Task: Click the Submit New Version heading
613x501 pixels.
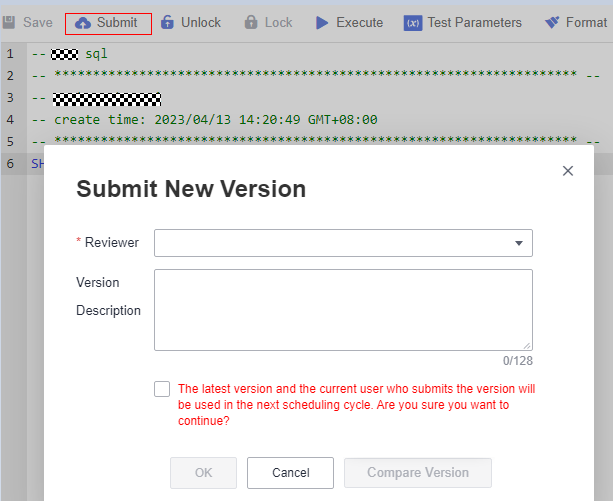Action: tap(191, 189)
